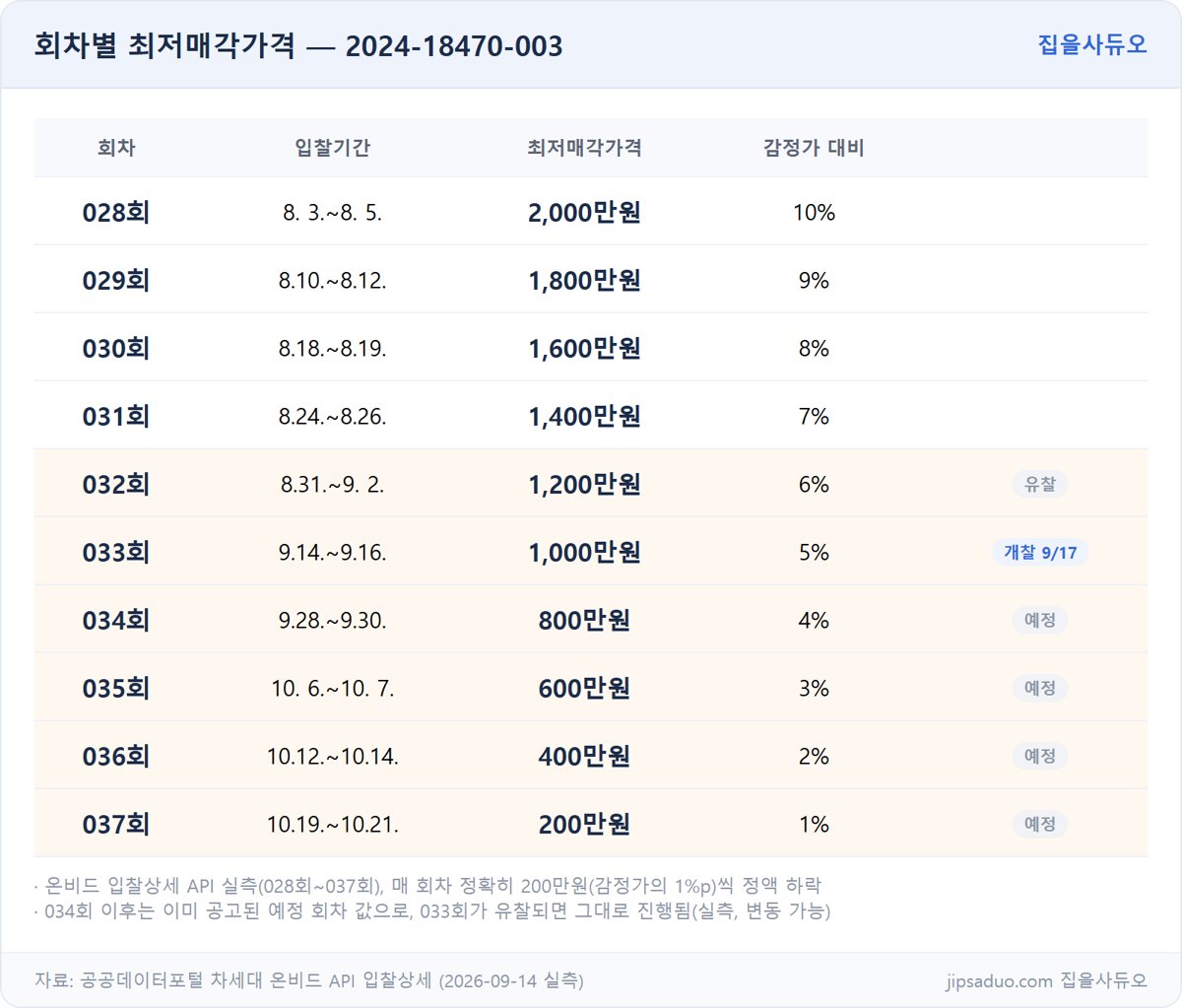This screenshot has height=1008, width=1182.
Task: Click the 예정 badge on 037회 row
Action: coord(1040,824)
